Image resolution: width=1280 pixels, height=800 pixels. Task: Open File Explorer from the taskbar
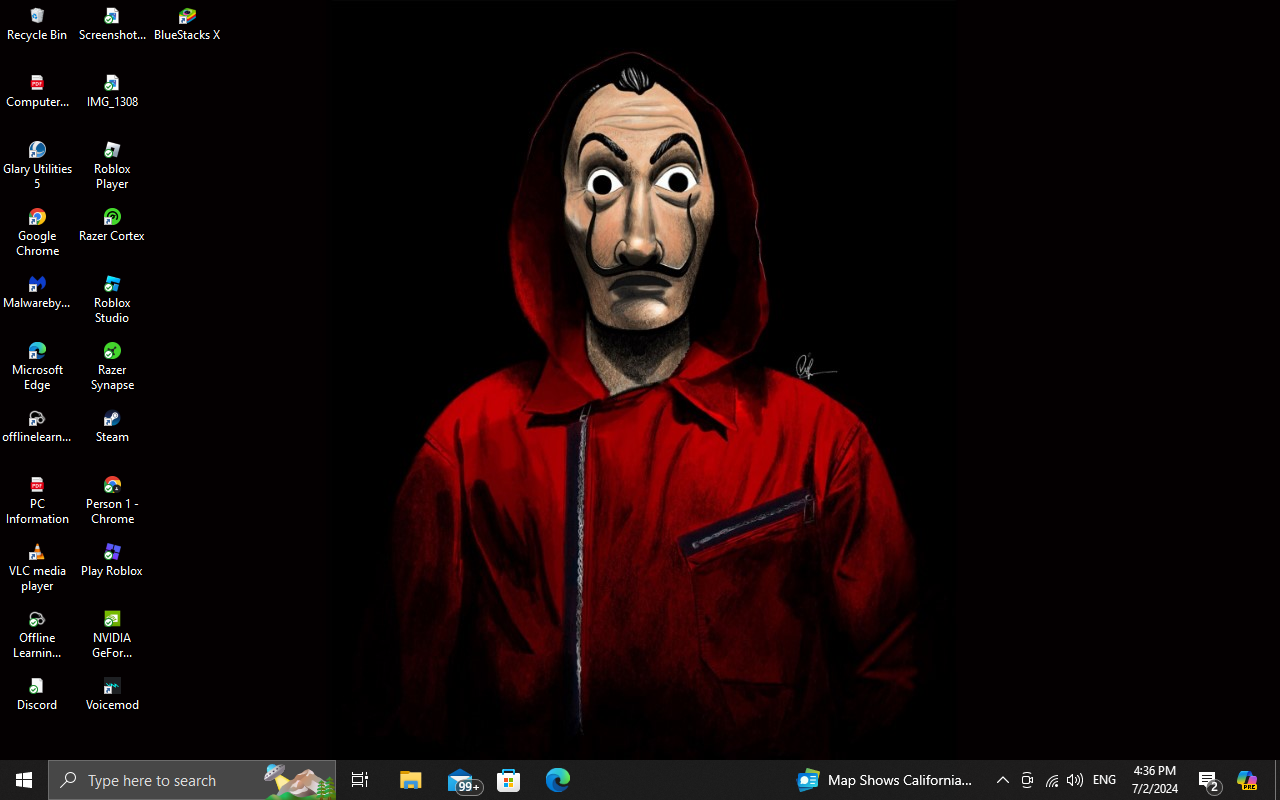411,780
